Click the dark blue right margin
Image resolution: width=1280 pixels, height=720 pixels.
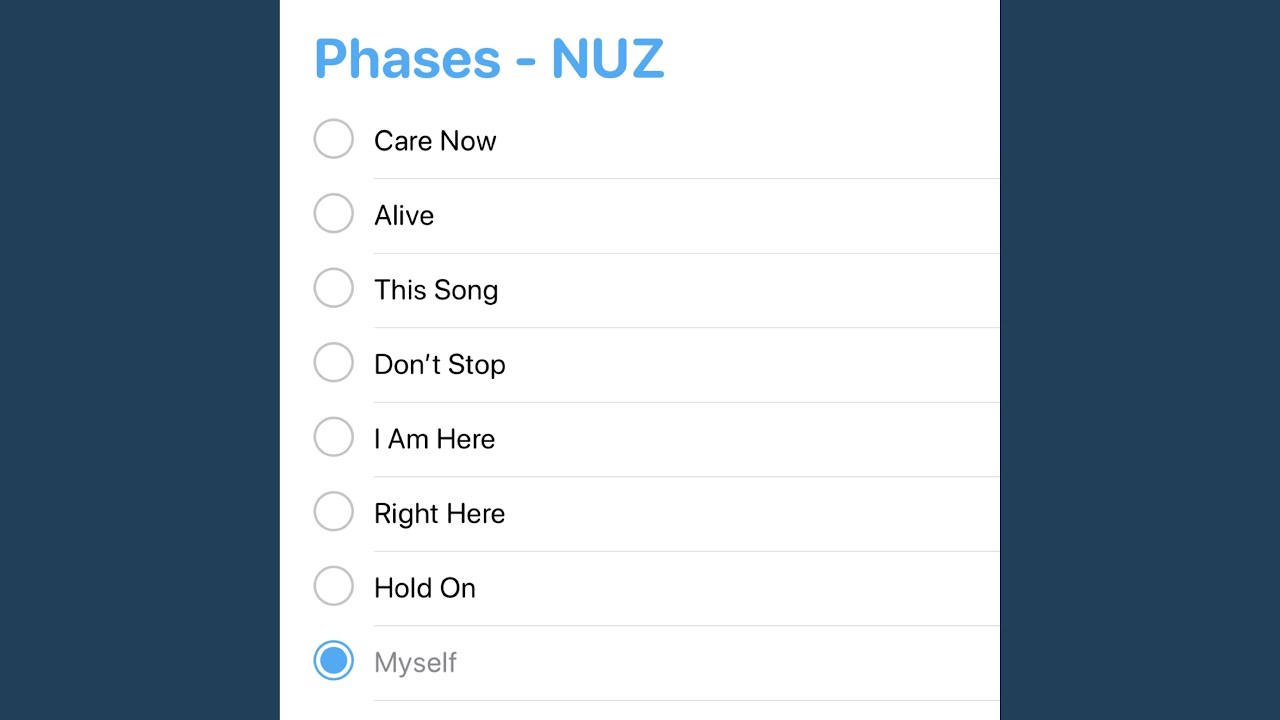pos(1140,360)
